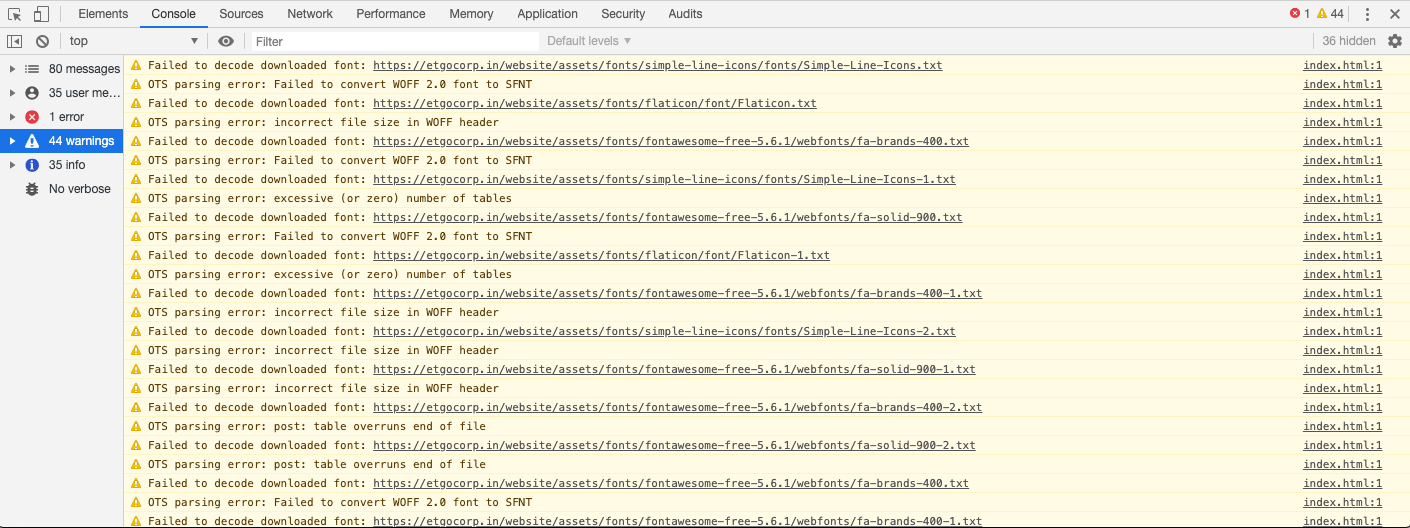
Task: Click the yellow warning count badge 44
Action: [x=1330, y=14]
